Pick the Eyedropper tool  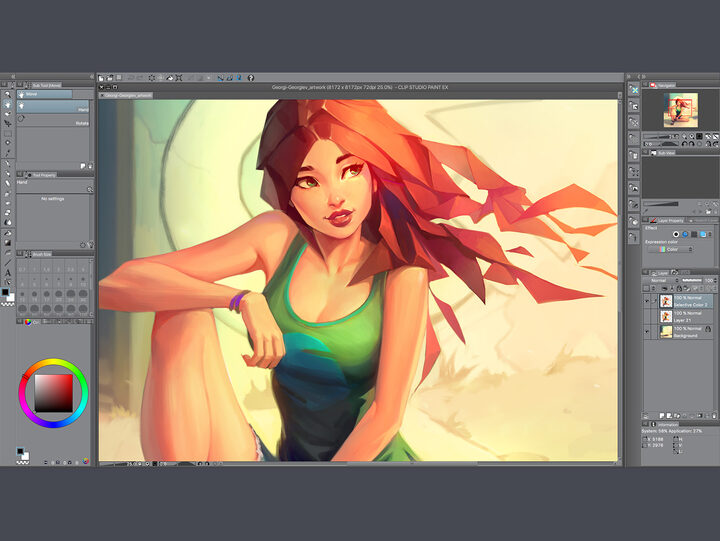tap(7, 154)
